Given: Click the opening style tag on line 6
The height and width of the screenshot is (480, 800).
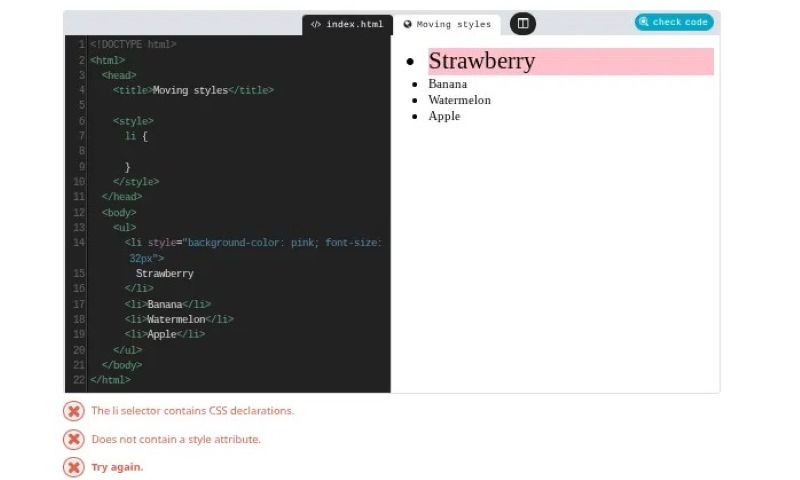Looking at the screenshot, I should coord(133,121).
